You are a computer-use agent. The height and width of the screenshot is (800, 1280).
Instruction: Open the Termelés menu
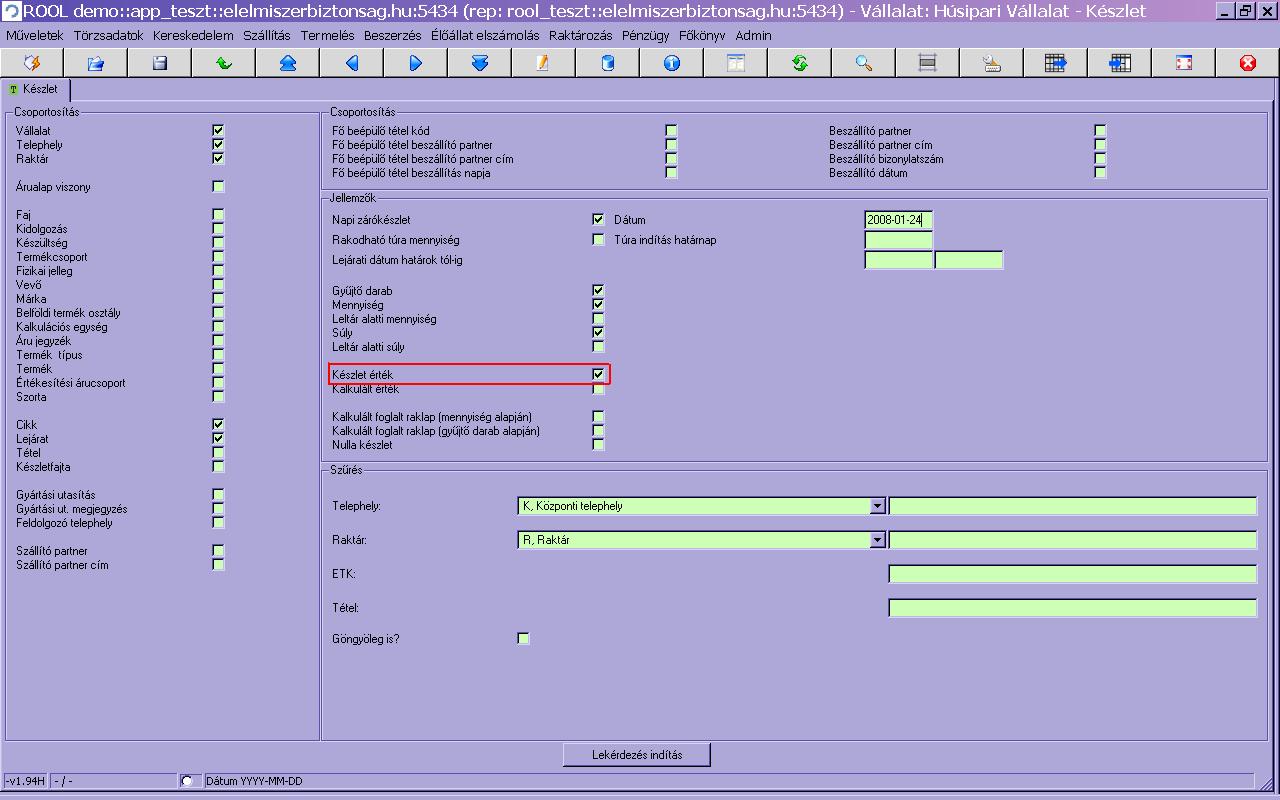(x=327, y=35)
